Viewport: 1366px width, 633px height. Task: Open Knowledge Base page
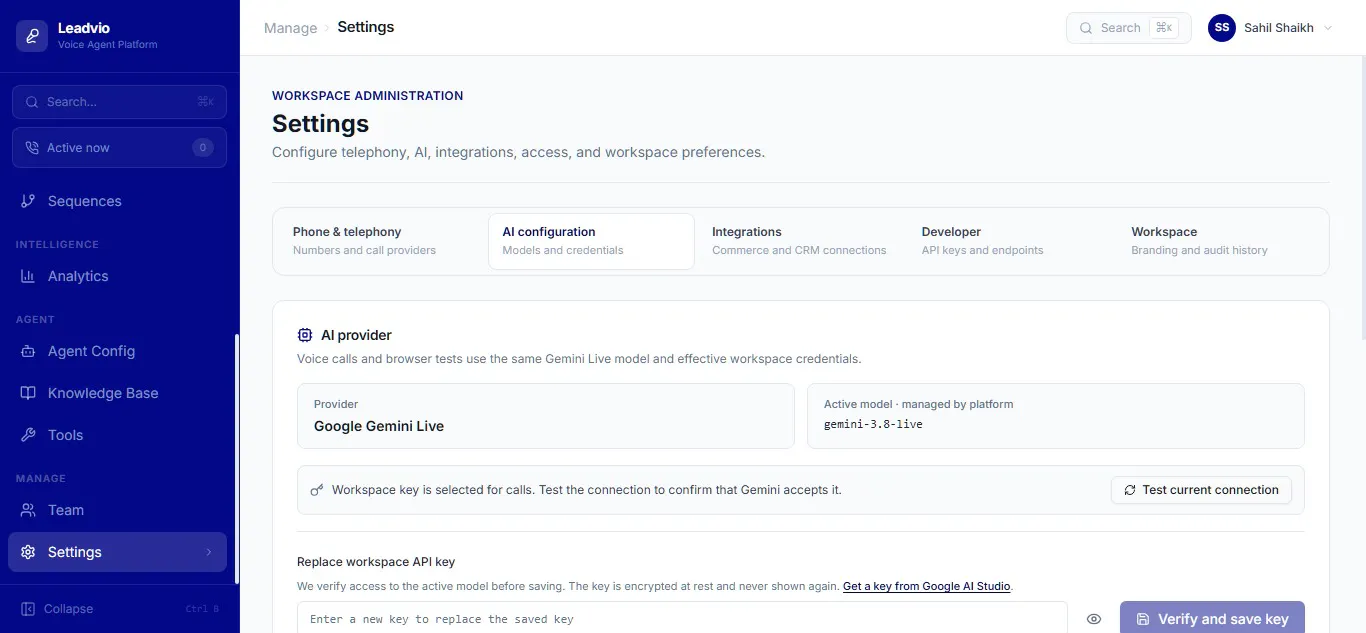117,393
